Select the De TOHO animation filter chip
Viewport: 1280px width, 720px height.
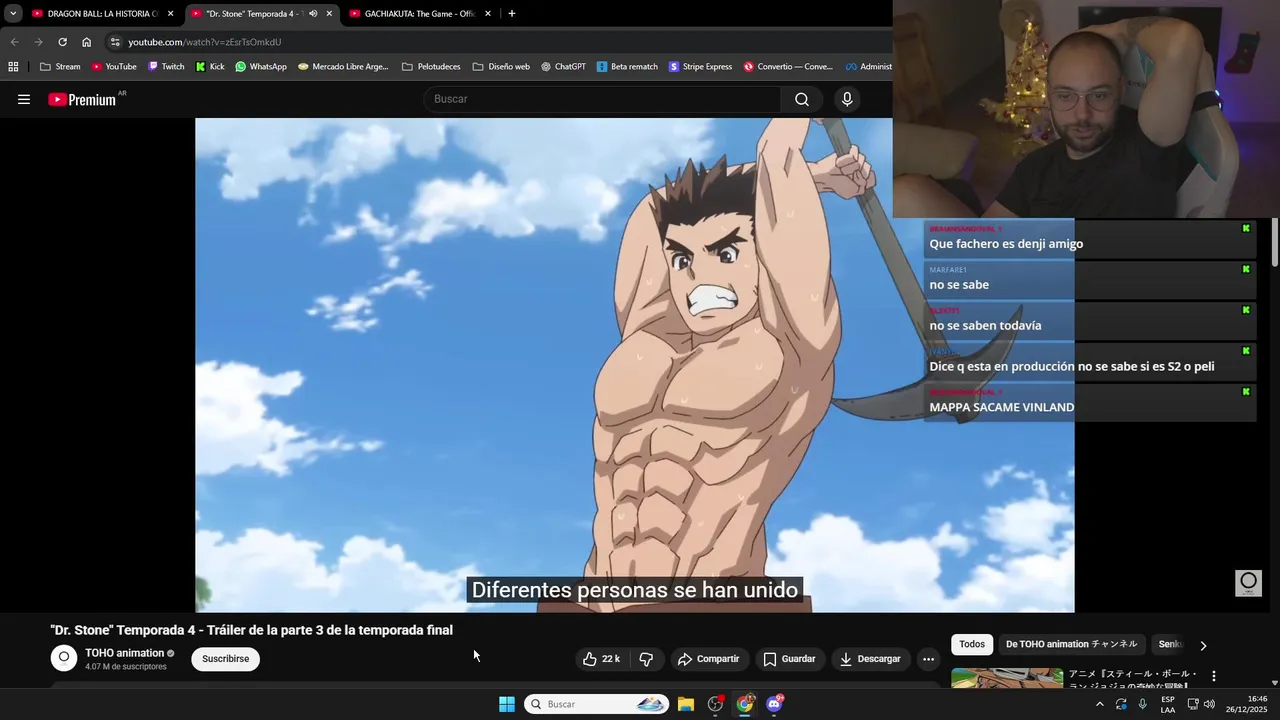point(1071,645)
